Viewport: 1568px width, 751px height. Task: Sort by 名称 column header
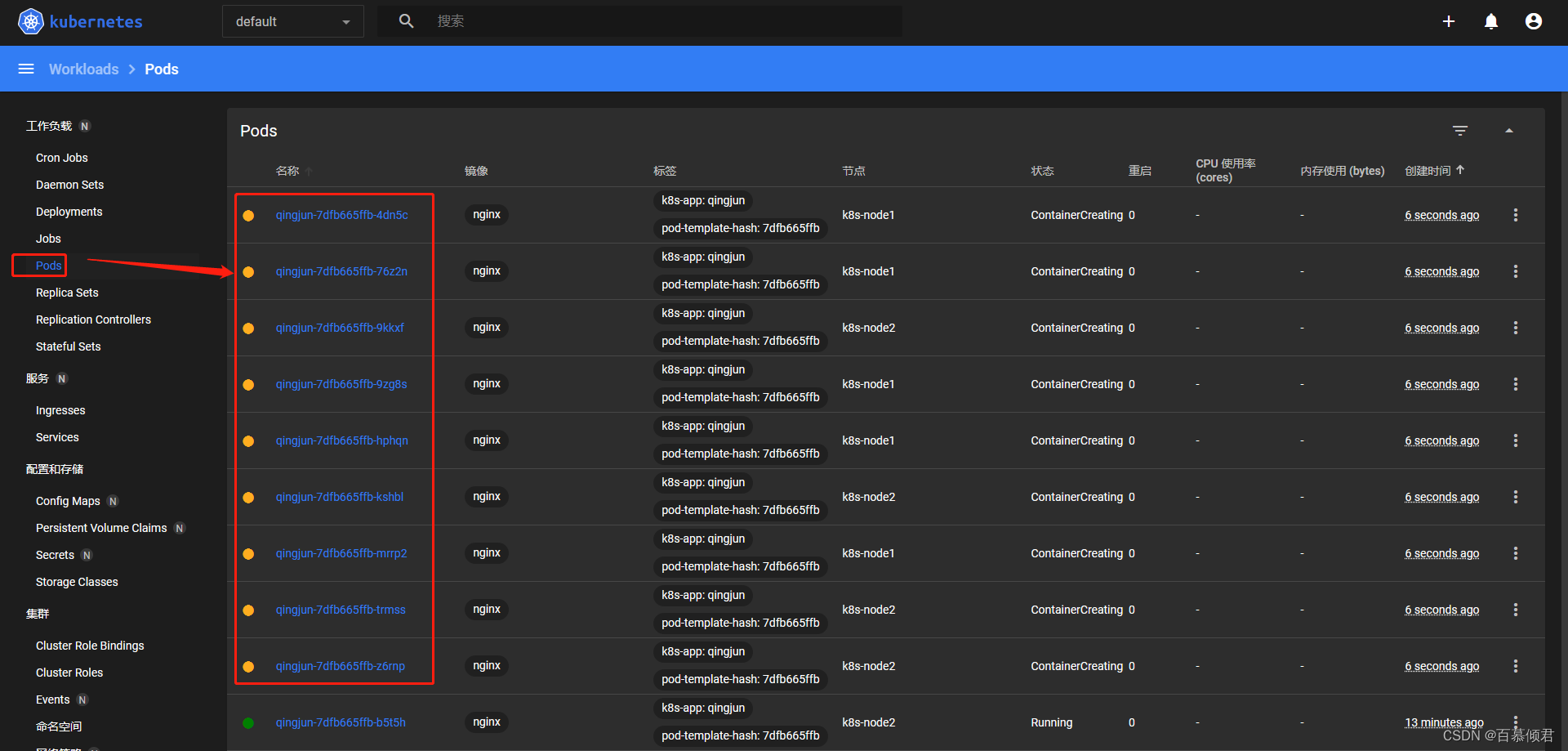[287, 171]
